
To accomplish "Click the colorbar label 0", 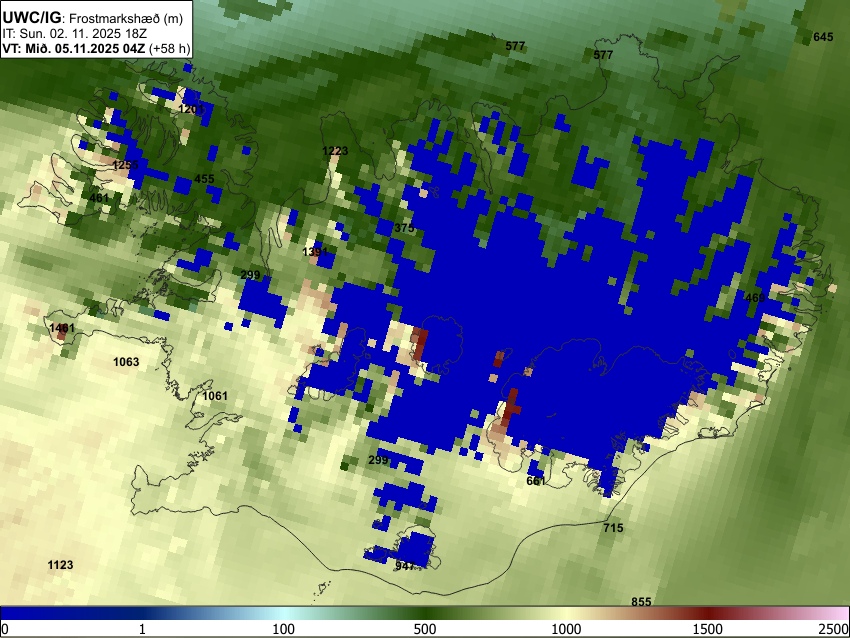I will (x=5, y=629).
